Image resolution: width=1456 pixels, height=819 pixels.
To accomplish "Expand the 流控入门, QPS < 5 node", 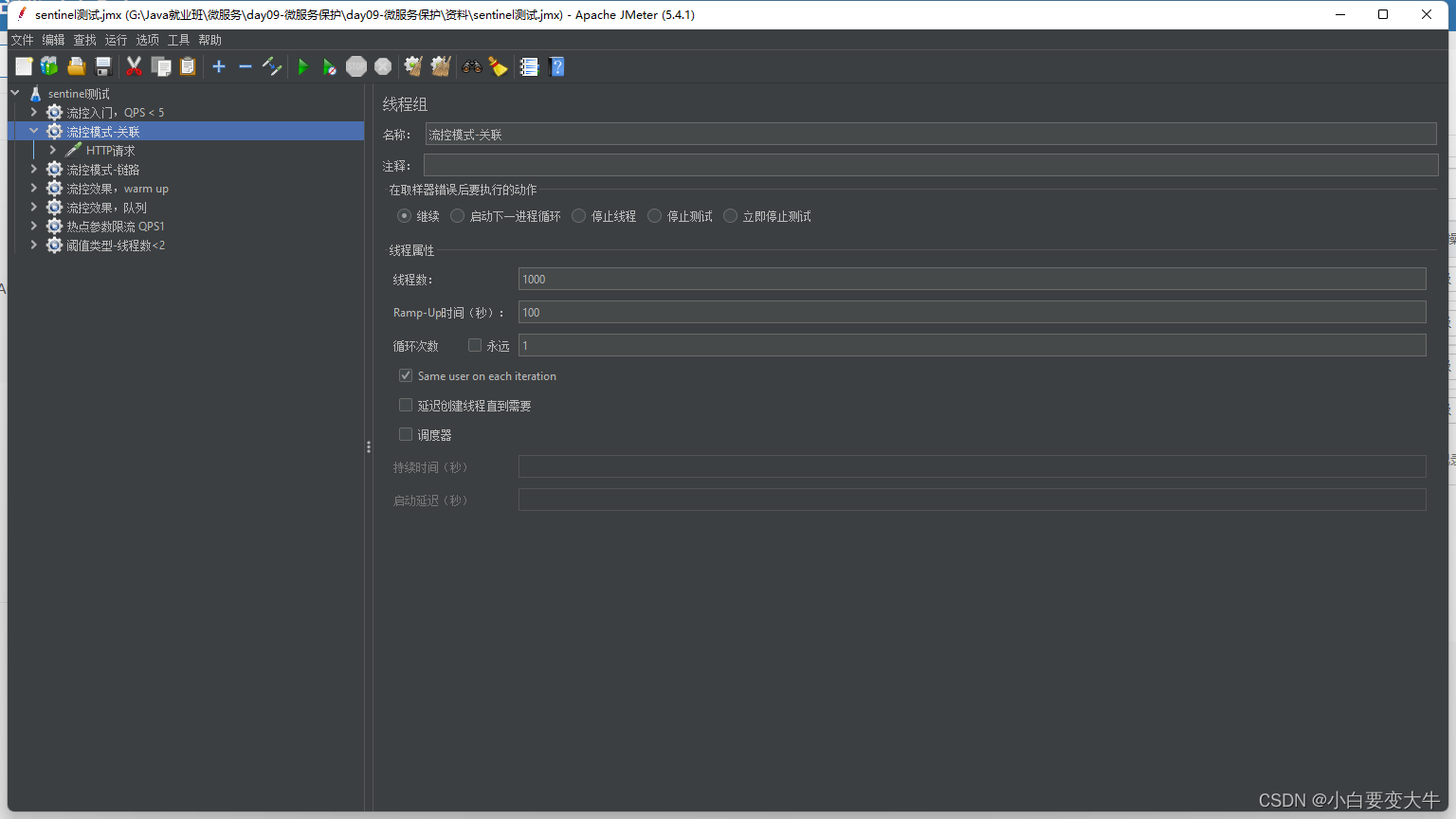I will pyautogui.click(x=34, y=112).
